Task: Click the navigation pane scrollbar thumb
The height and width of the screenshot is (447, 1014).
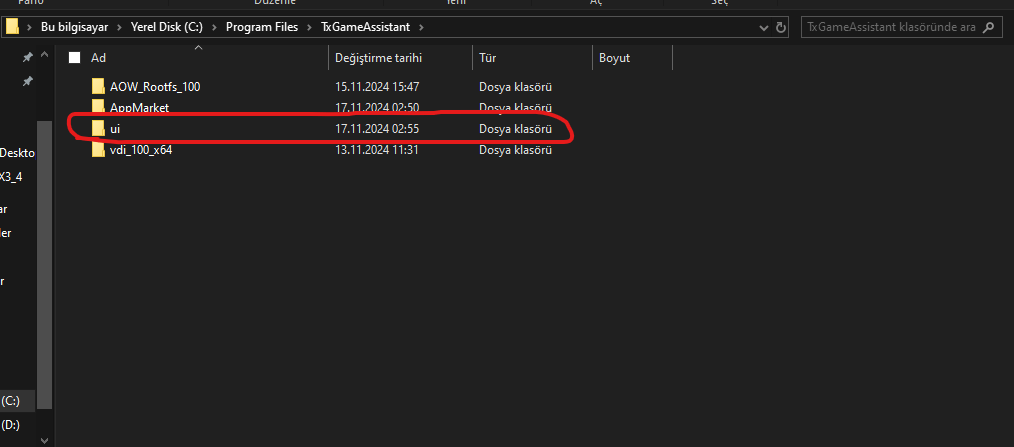Action: [x=44, y=265]
